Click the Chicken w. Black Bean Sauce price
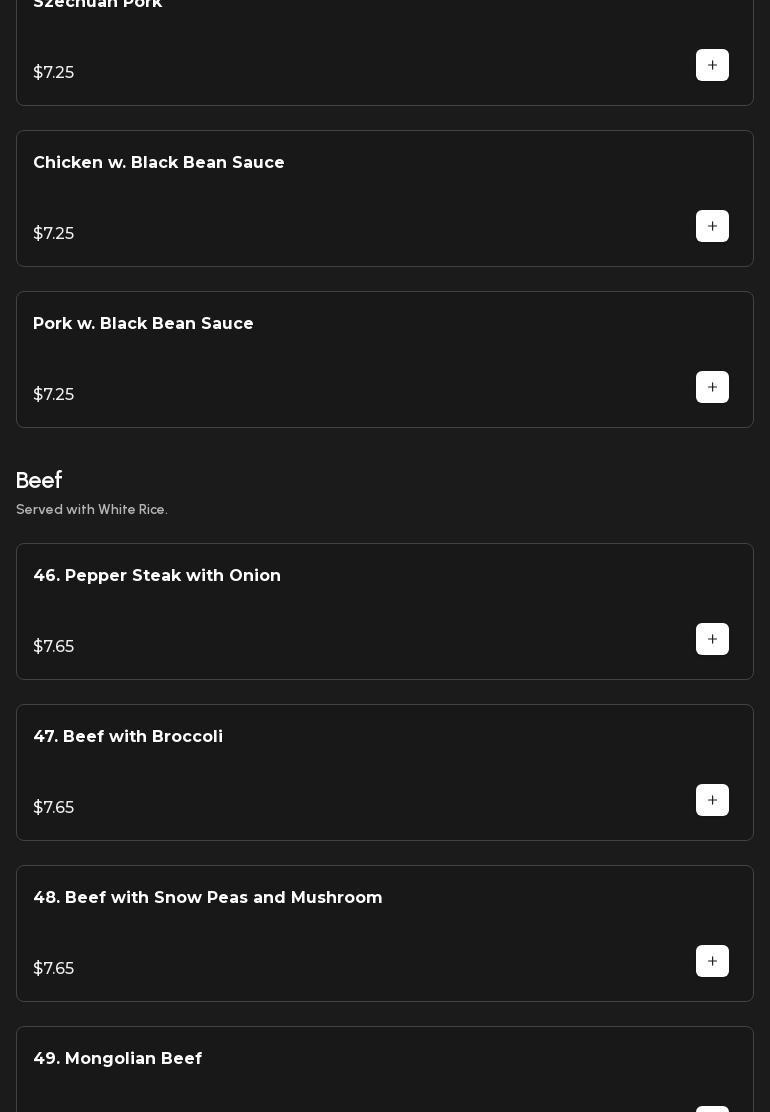The height and width of the screenshot is (1112, 770). (x=54, y=234)
